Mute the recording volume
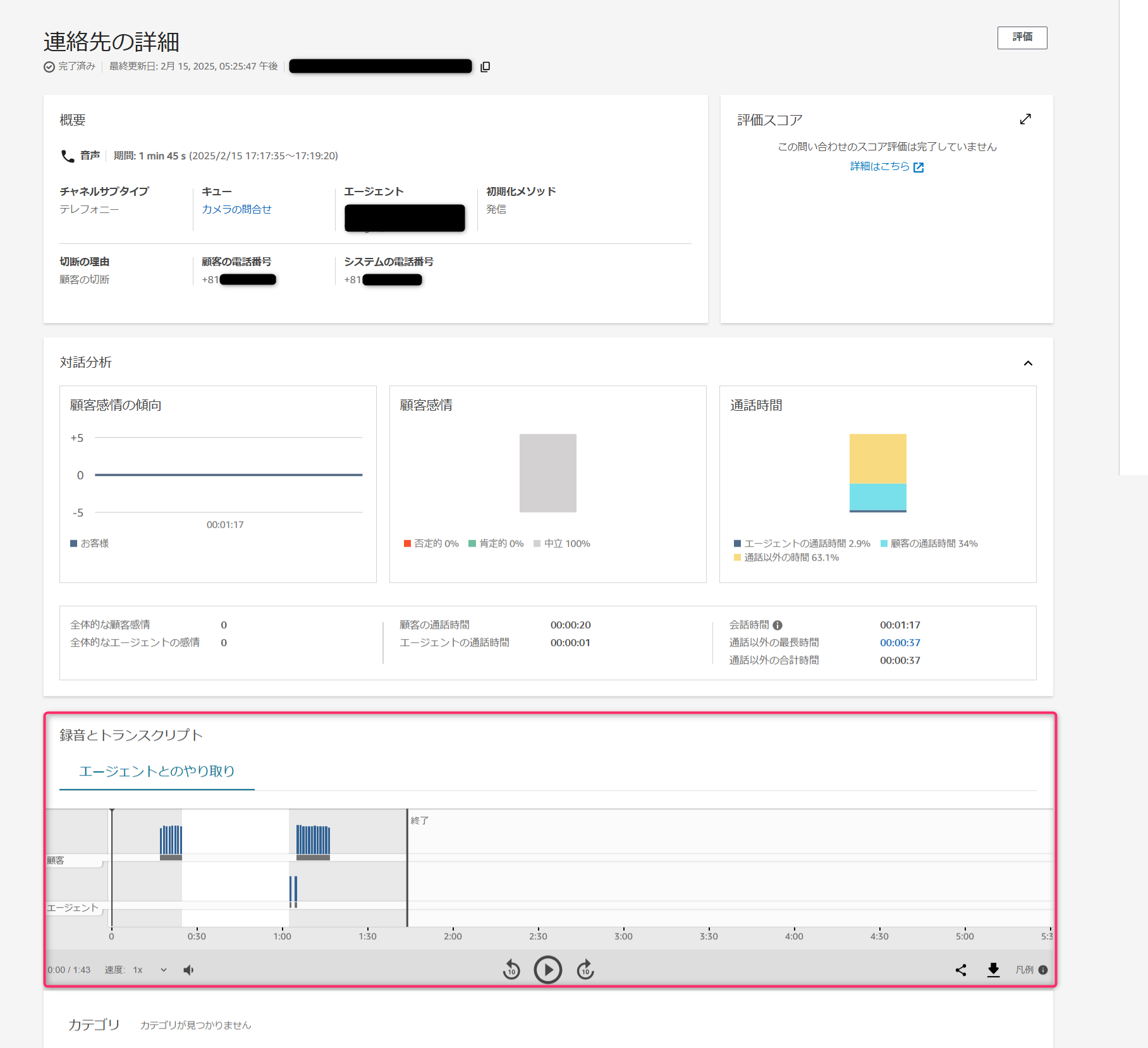This screenshot has height=1048, width=1148. point(188,970)
